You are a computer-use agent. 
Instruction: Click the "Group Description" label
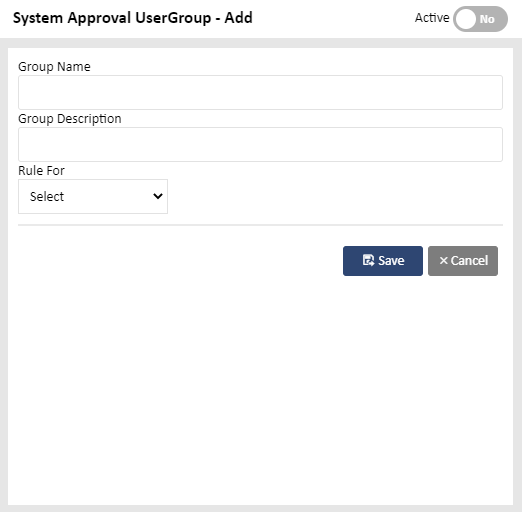click(70, 119)
